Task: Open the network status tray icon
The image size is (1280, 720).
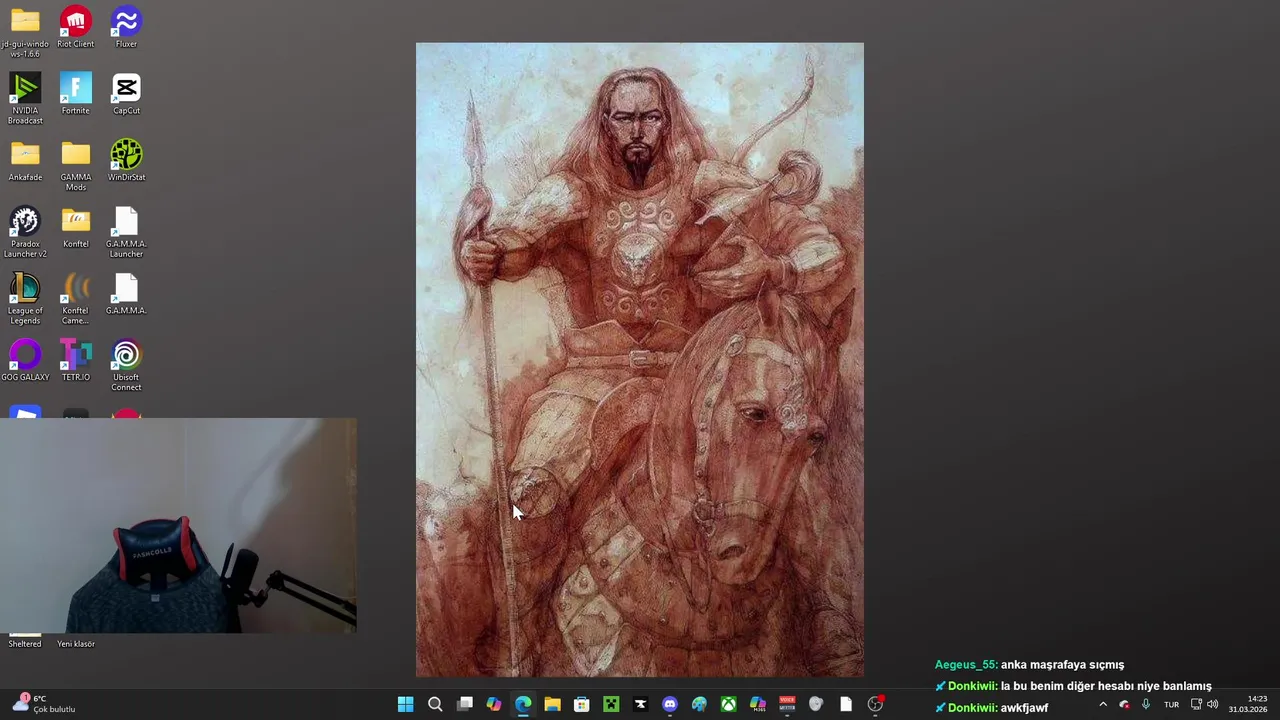Action: coord(1196,704)
